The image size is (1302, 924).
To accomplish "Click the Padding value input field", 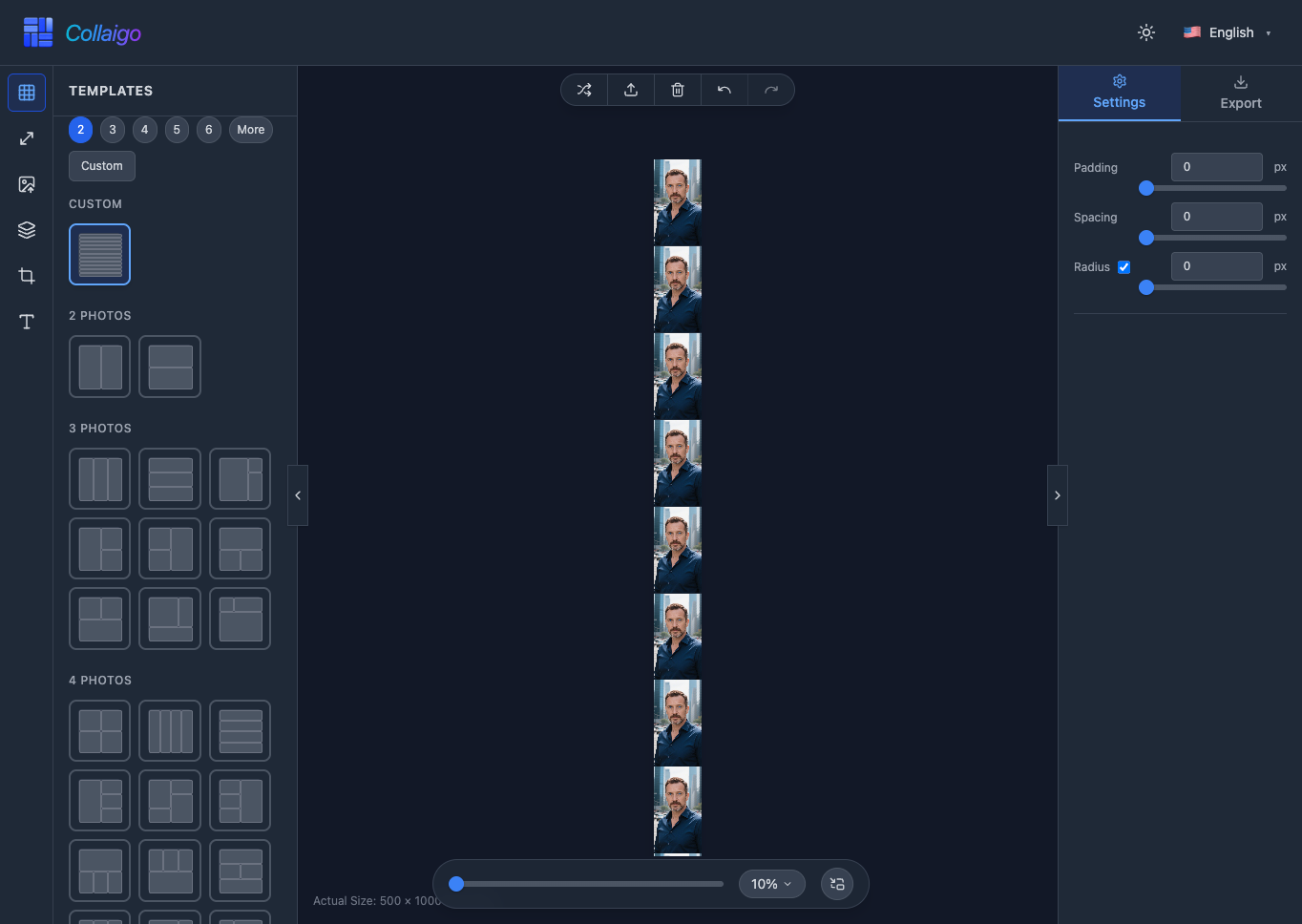I will tap(1217, 167).
